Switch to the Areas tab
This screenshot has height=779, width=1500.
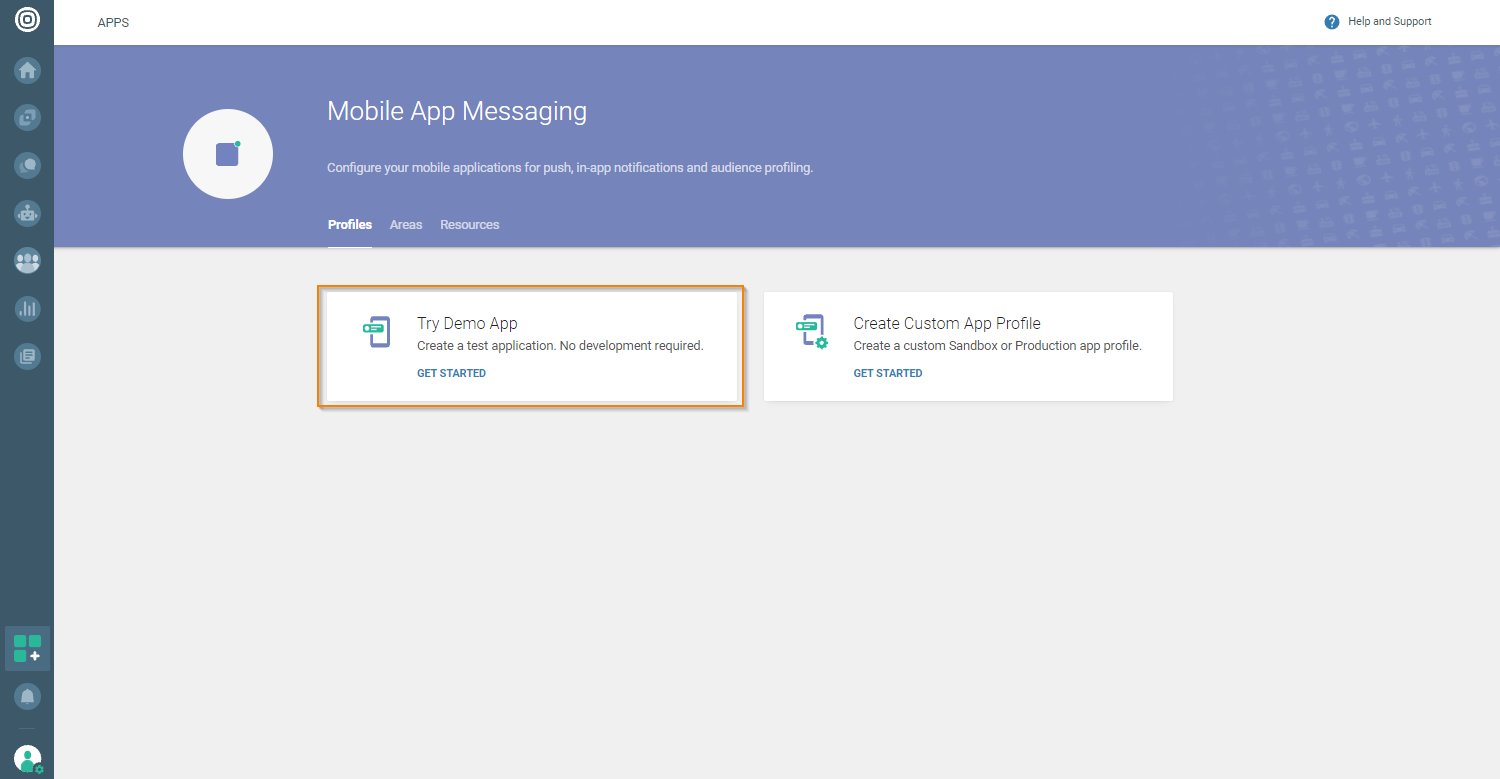click(x=406, y=225)
